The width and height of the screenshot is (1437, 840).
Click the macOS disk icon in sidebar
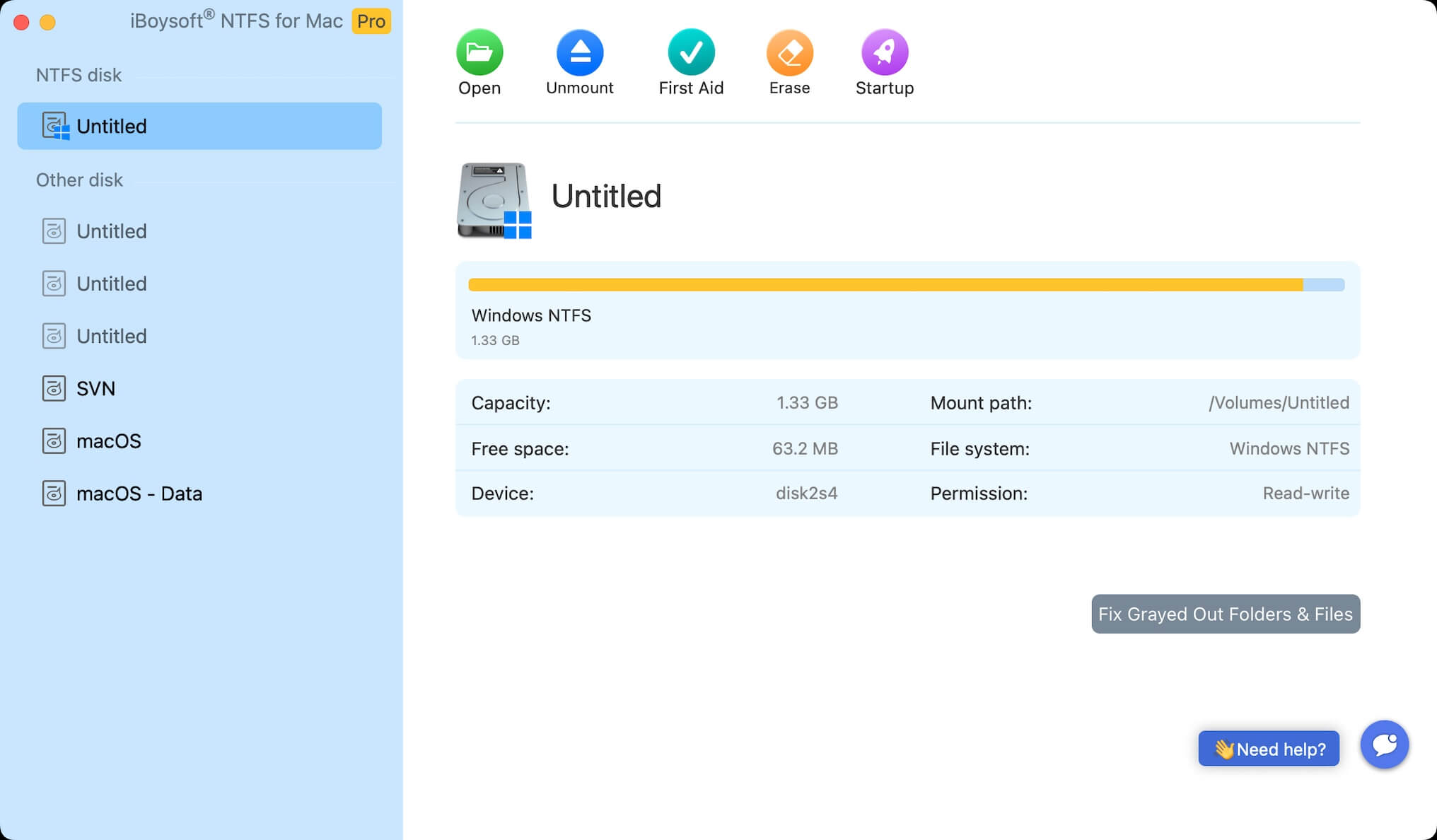(54, 441)
